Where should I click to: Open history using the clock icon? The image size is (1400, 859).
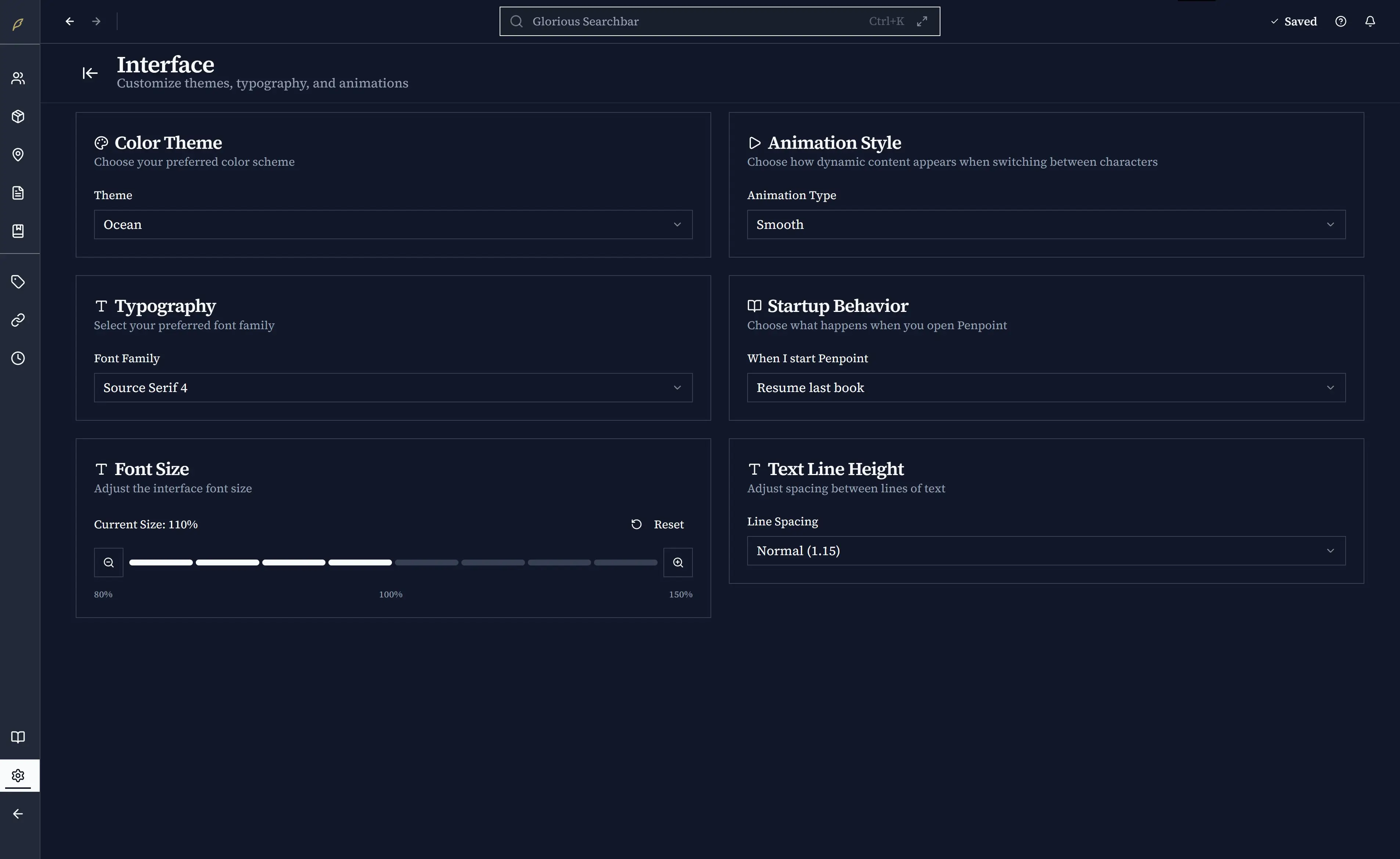18,358
